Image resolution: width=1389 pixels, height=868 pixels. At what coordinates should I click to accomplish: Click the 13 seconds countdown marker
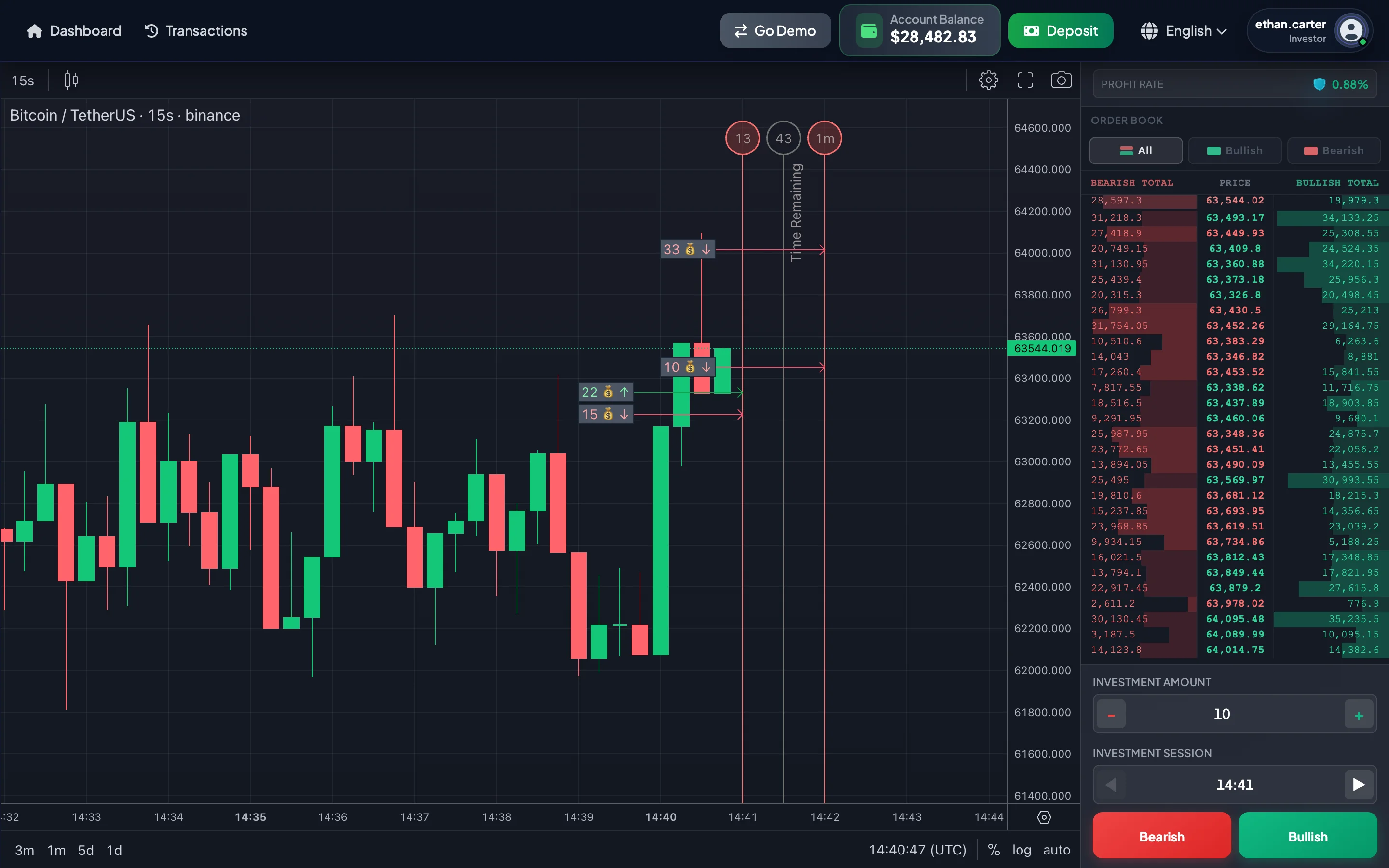(743, 138)
